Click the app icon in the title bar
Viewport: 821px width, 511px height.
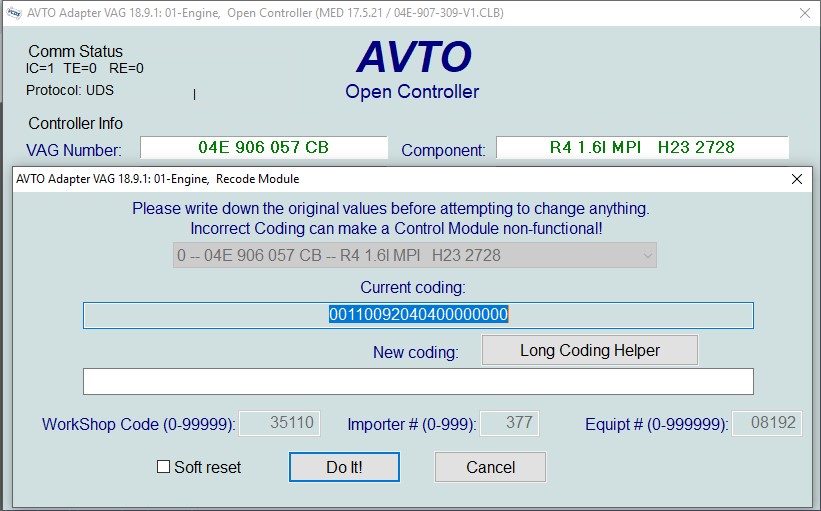click(x=14, y=13)
